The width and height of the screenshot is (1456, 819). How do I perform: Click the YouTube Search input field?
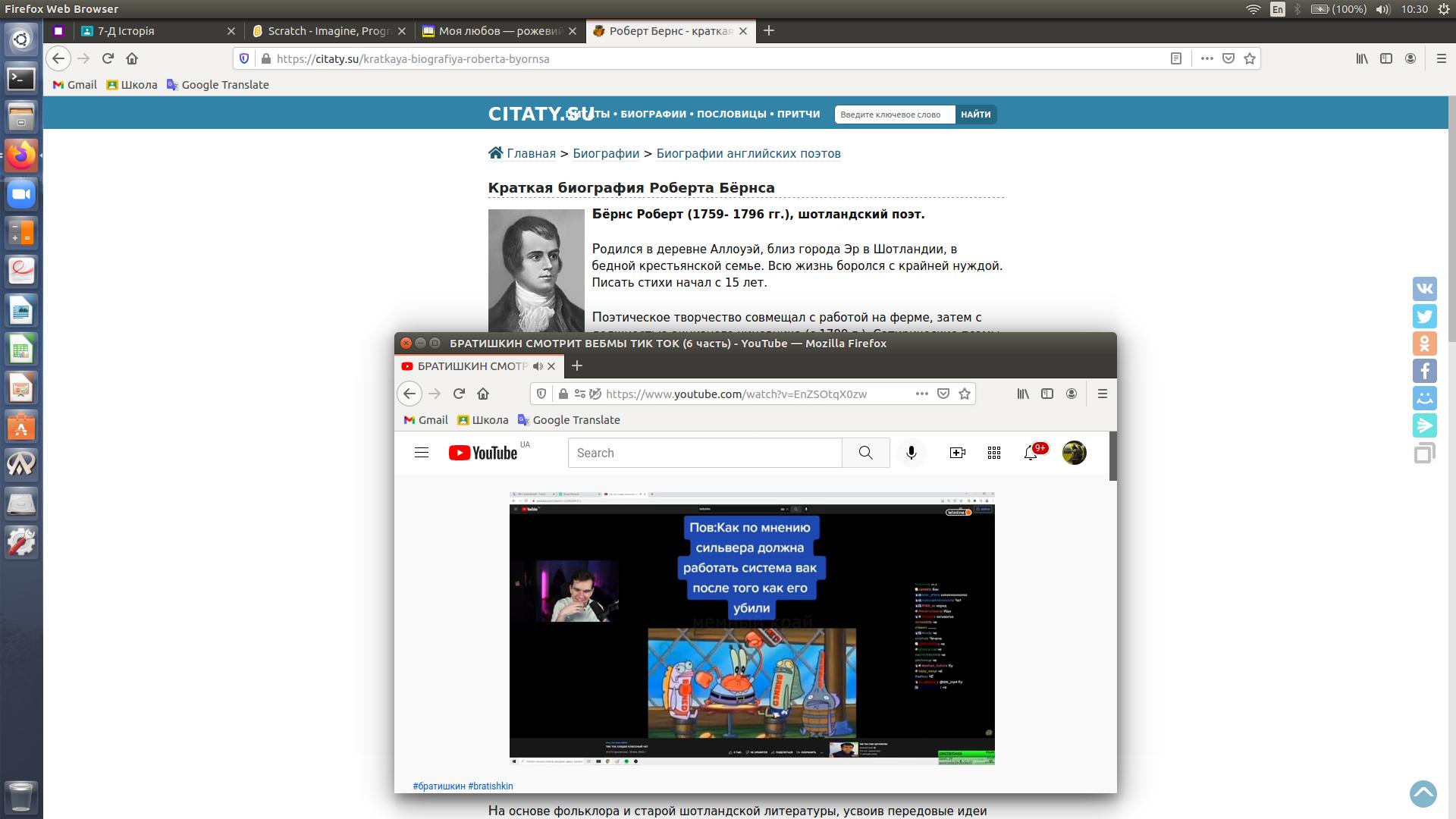[x=704, y=453]
